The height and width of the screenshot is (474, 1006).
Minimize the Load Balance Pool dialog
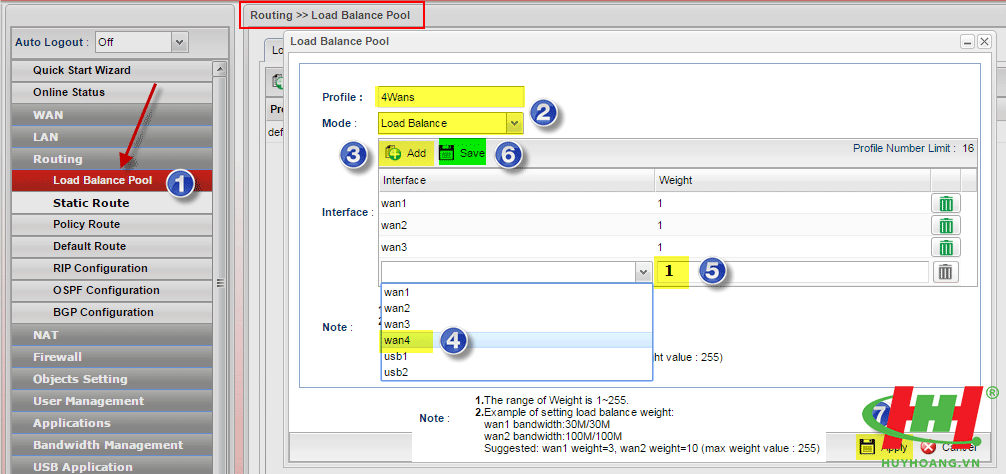[967, 42]
